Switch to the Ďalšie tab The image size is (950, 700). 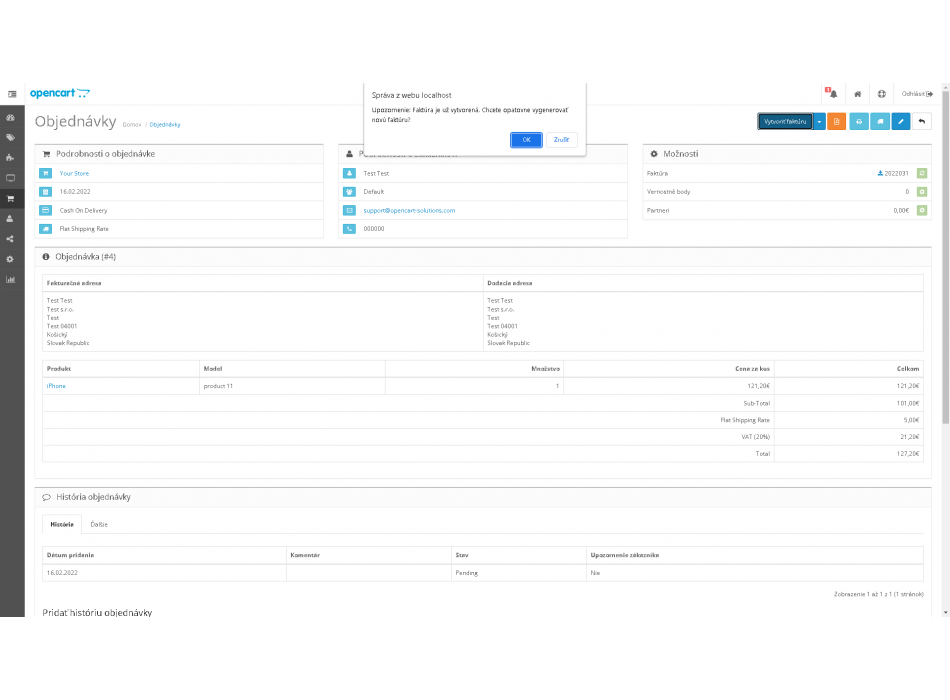click(x=99, y=524)
